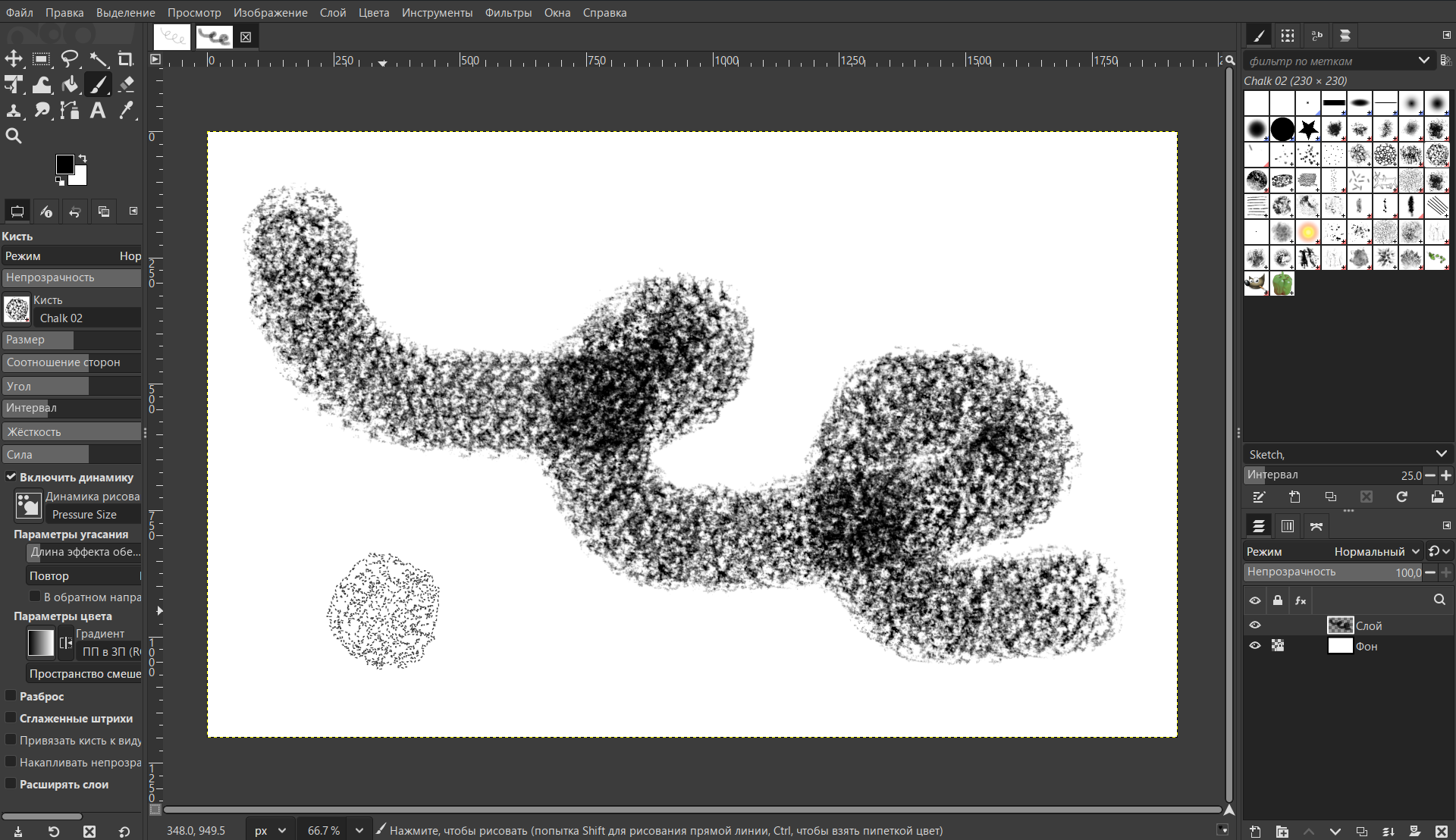The width and height of the screenshot is (1456, 840).
Task: Select the Color Picker eyedropper tool
Action: click(x=127, y=111)
